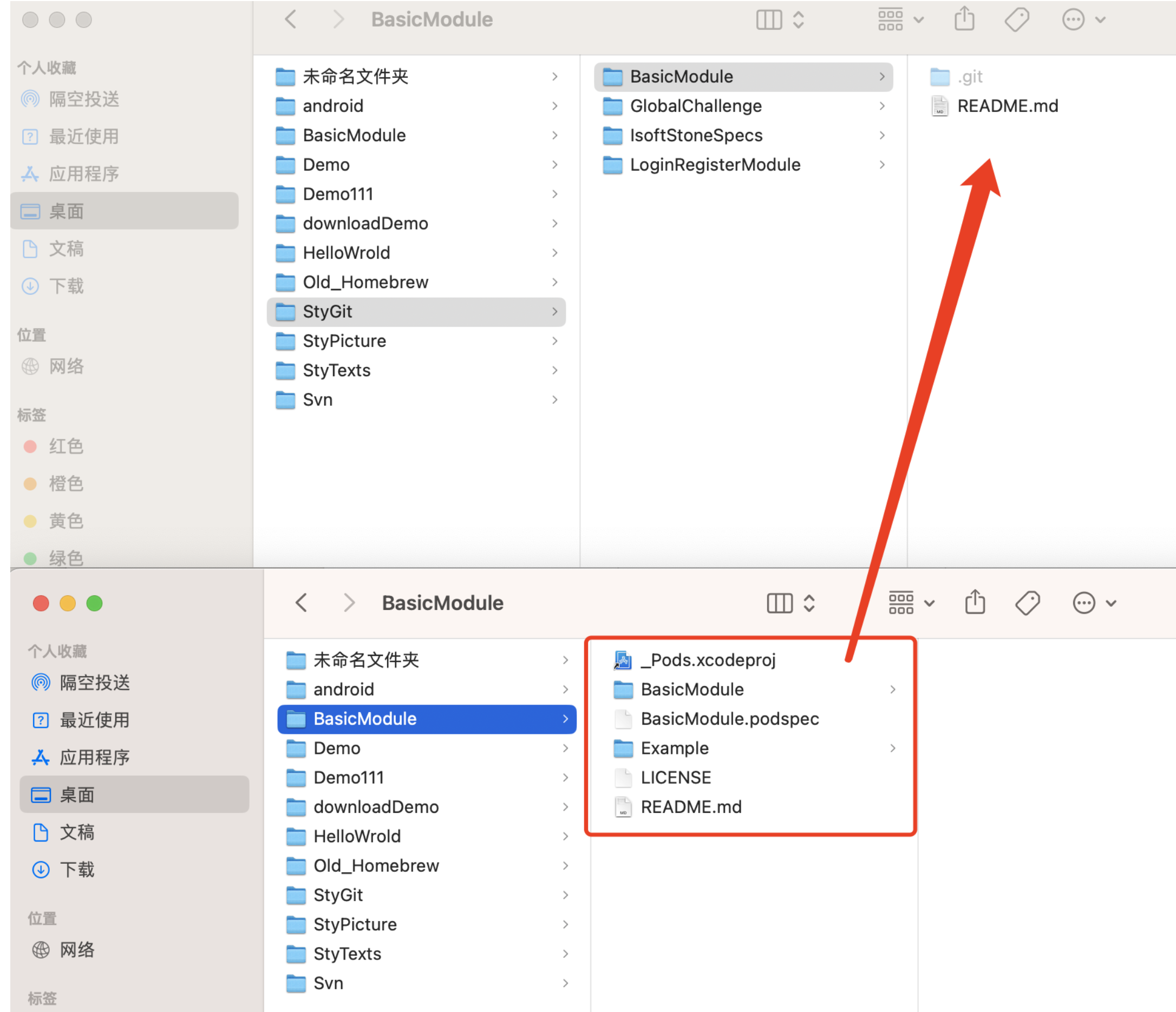Open Documents (文稿) in the front sidebar
This screenshot has width=1176, height=1012.
coord(77,832)
